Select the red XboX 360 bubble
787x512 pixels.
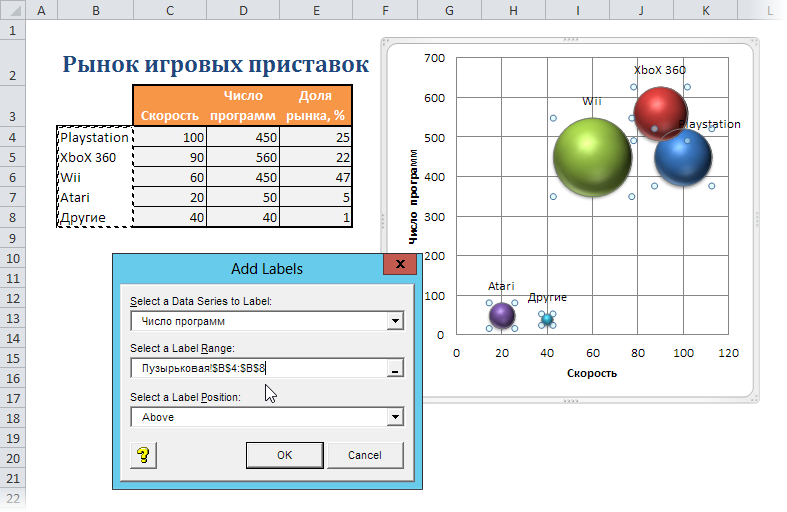pyautogui.click(x=660, y=113)
